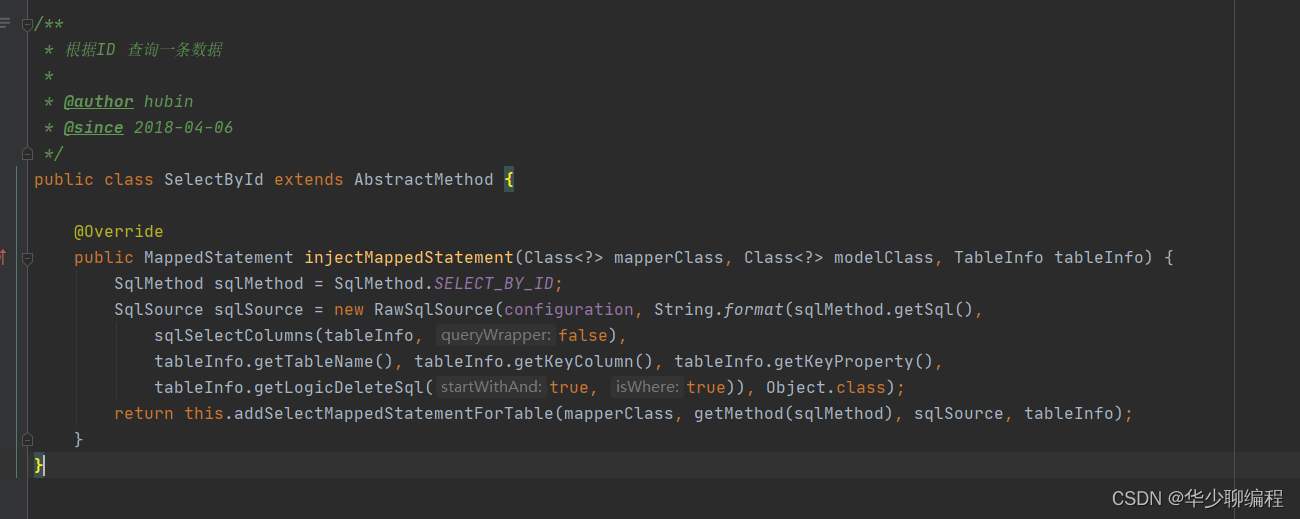Click the @author Javadoc tag
Viewport: 1300px width, 519px height.
[98, 102]
